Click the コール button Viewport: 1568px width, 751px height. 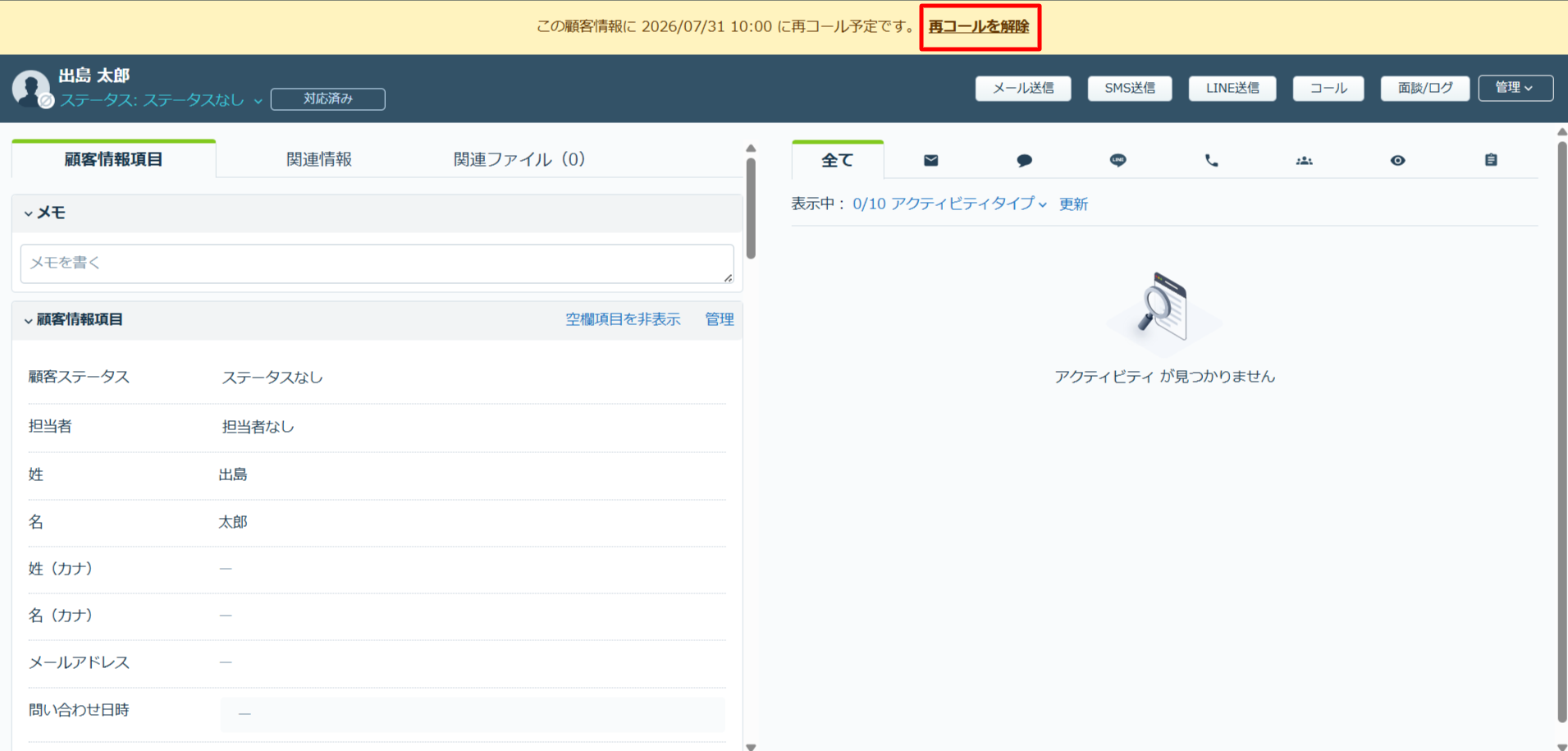(1328, 88)
